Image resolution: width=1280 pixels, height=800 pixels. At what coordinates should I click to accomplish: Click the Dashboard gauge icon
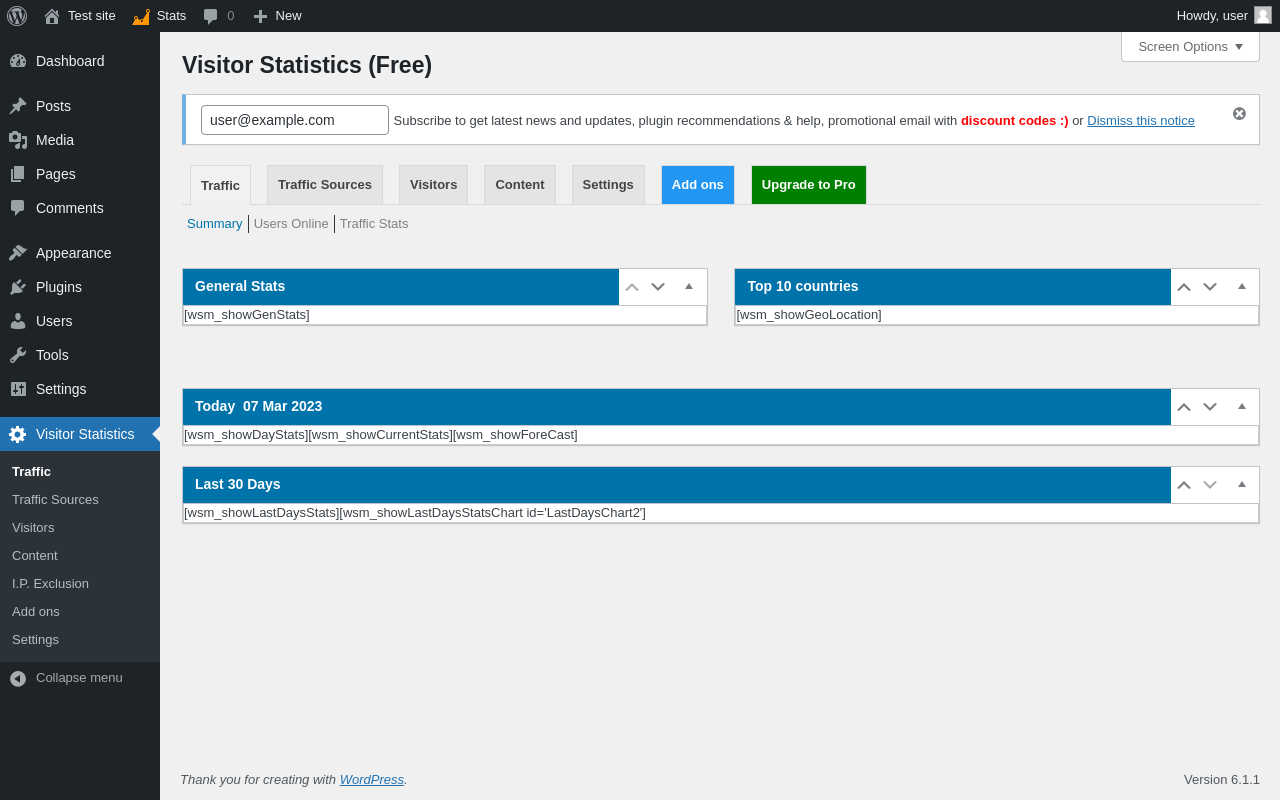click(18, 61)
